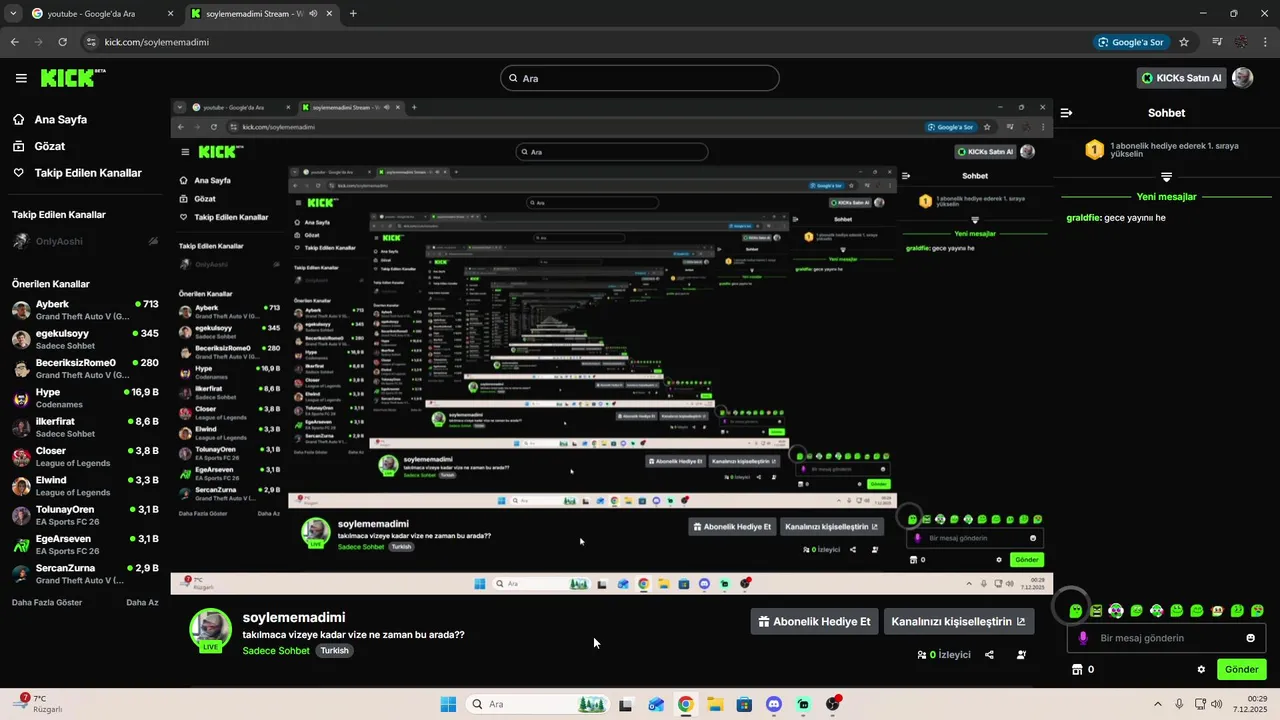Open Discord from the taskbar

[773, 704]
